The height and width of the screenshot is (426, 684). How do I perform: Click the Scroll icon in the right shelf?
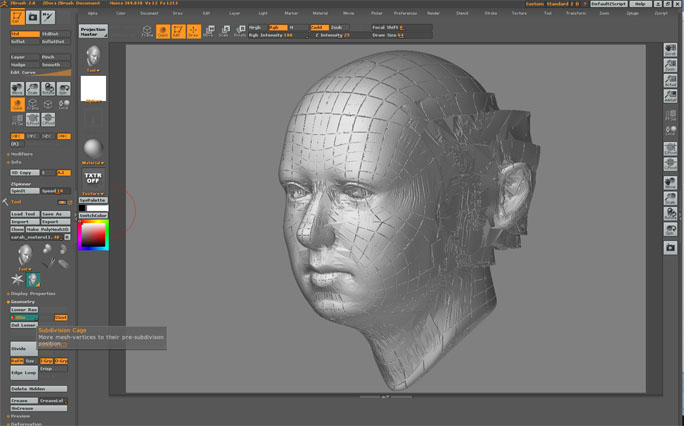(670, 50)
